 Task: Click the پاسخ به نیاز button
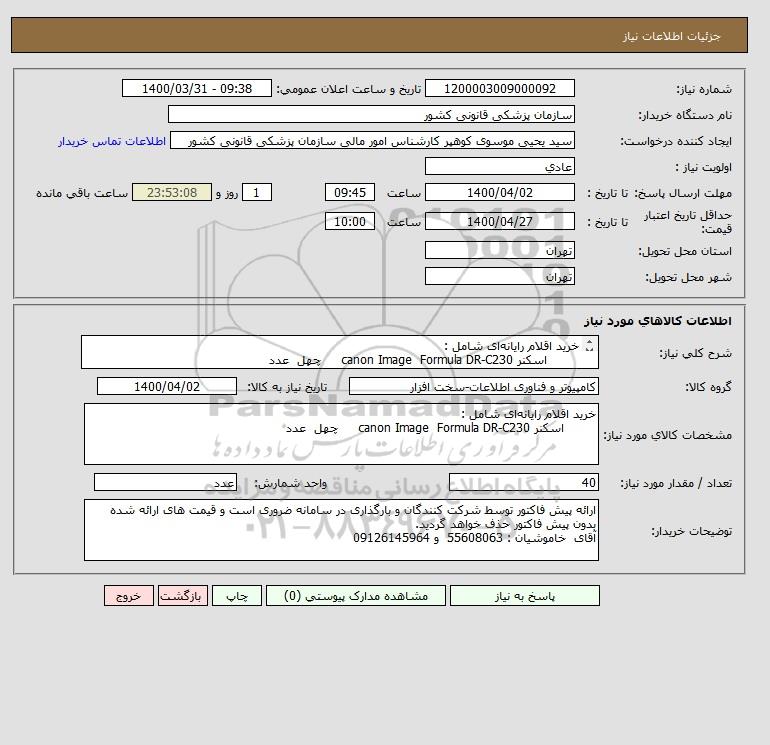(524, 596)
